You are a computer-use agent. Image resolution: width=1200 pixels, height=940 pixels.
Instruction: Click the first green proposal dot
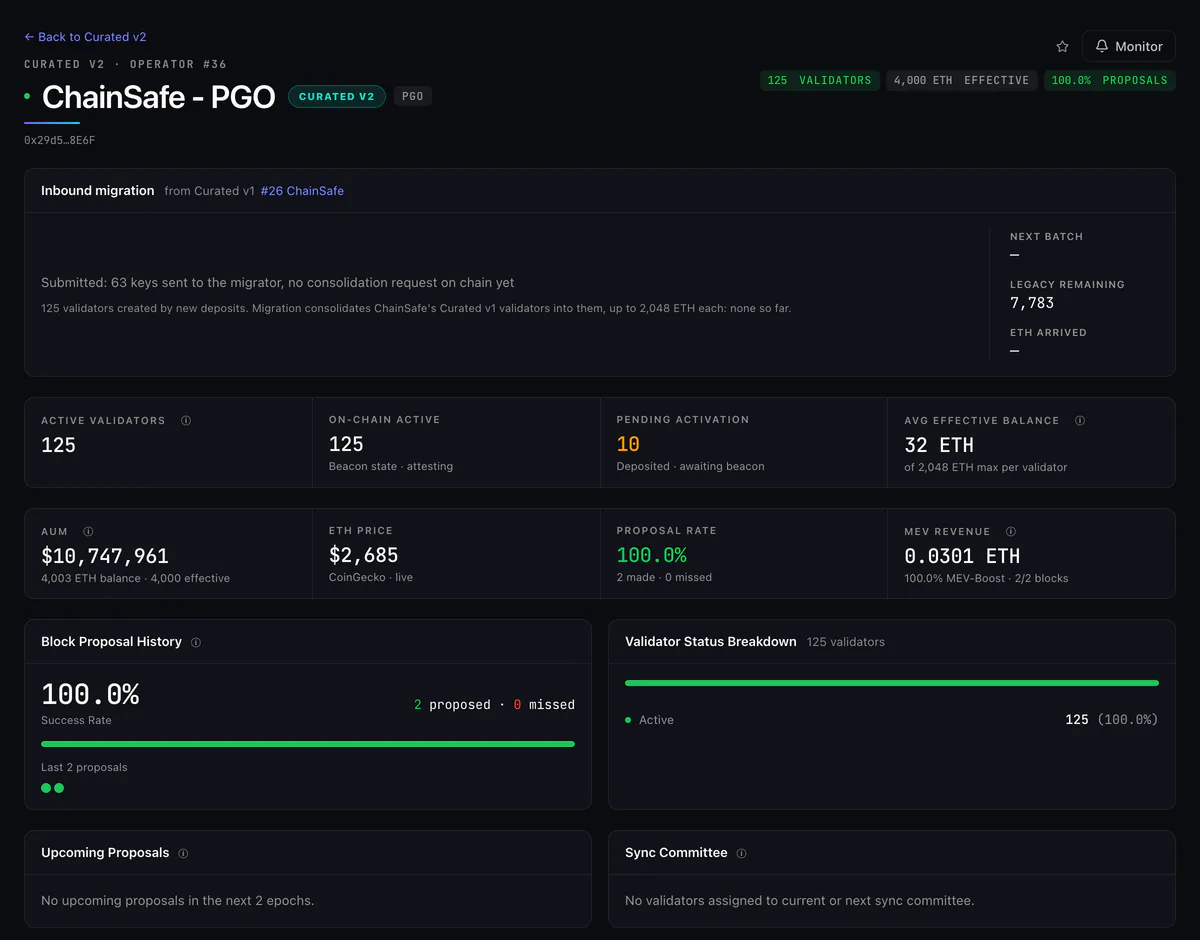[46, 788]
